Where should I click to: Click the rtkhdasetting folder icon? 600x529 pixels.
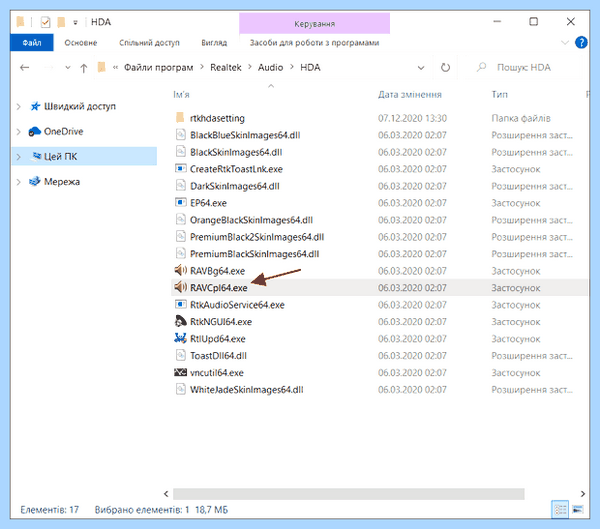click(180, 118)
